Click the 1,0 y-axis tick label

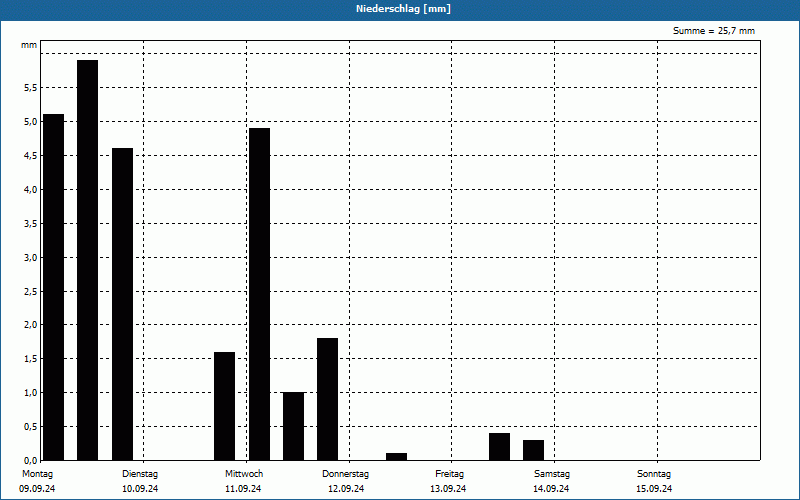point(31,393)
